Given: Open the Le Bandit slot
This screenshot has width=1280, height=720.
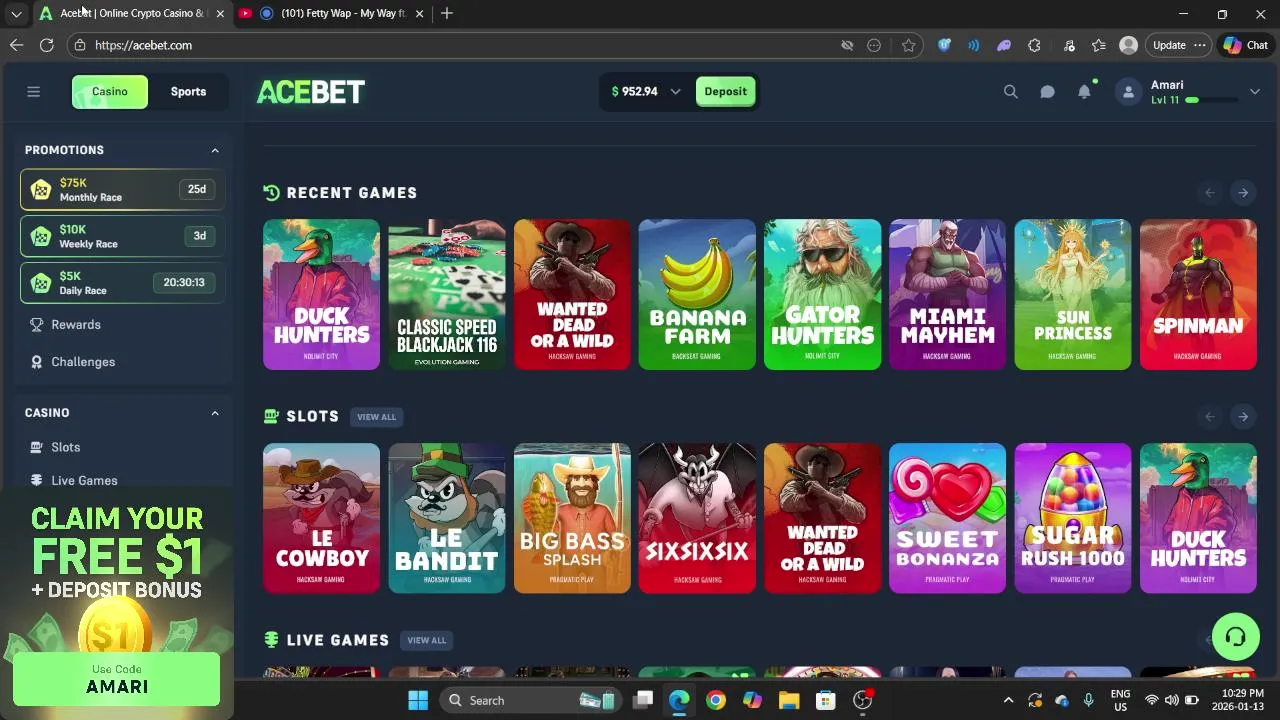Looking at the screenshot, I should pos(446,518).
